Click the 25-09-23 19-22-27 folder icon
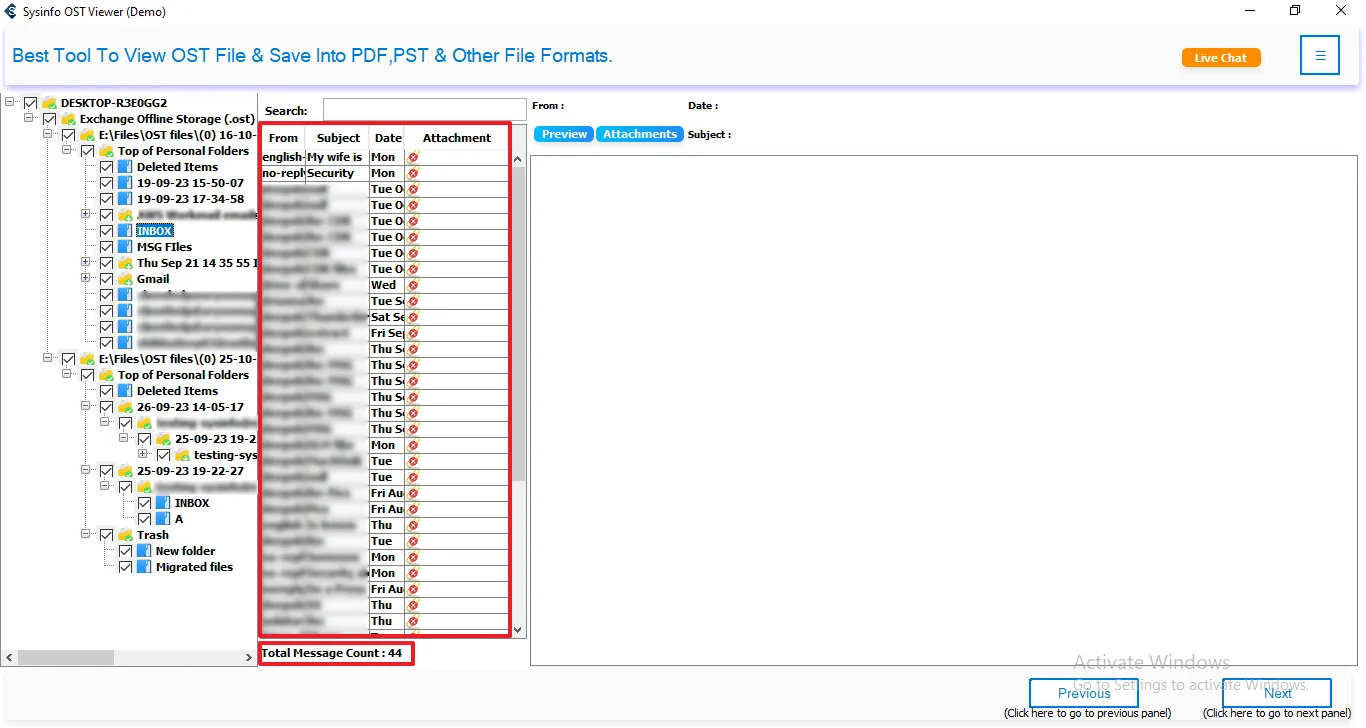Viewport: 1366px width, 728px height. coord(125,471)
